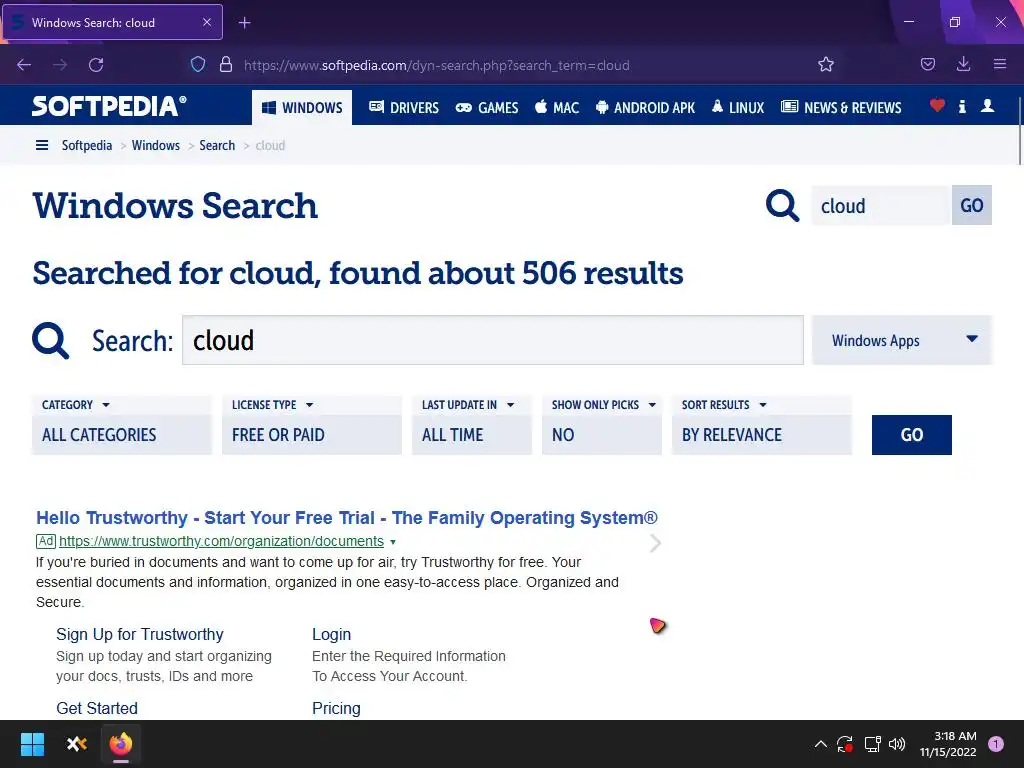Viewport: 1024px width, 768px height.
Task: Open the notification badge in taskbar
Action: tap(996, 744)
